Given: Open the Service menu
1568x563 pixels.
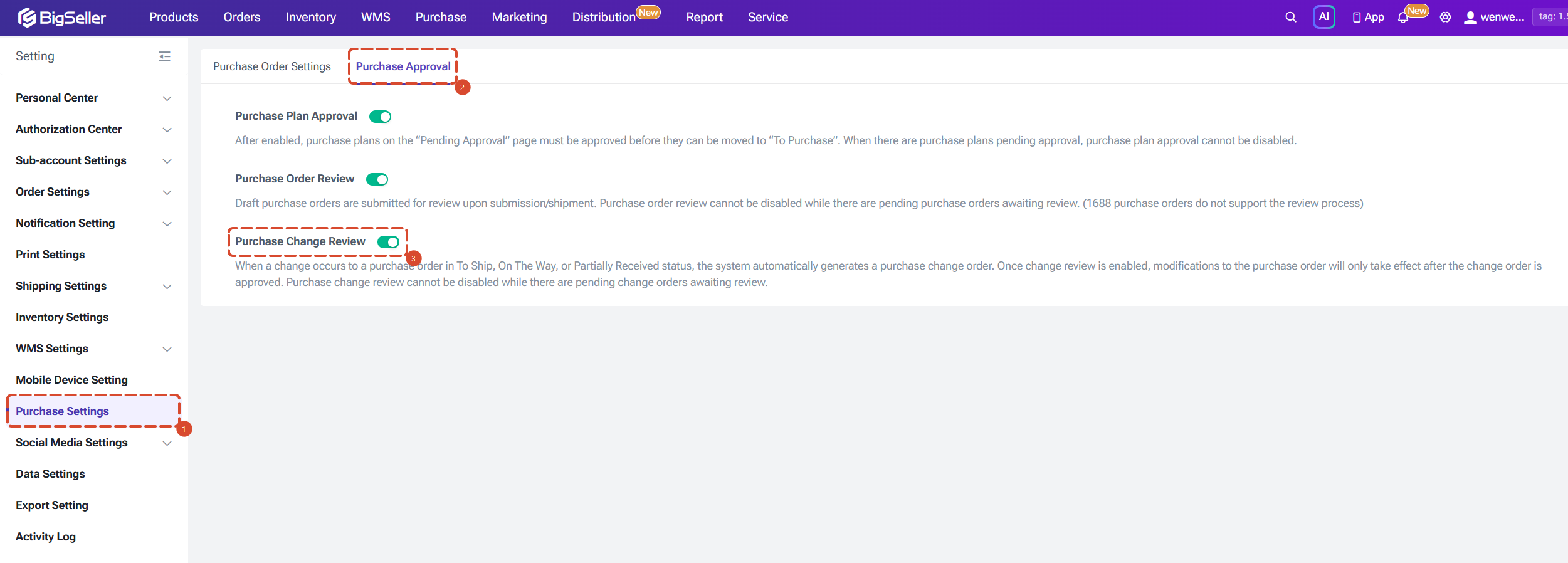Looking at the screenshot, I should click(768, 18).
